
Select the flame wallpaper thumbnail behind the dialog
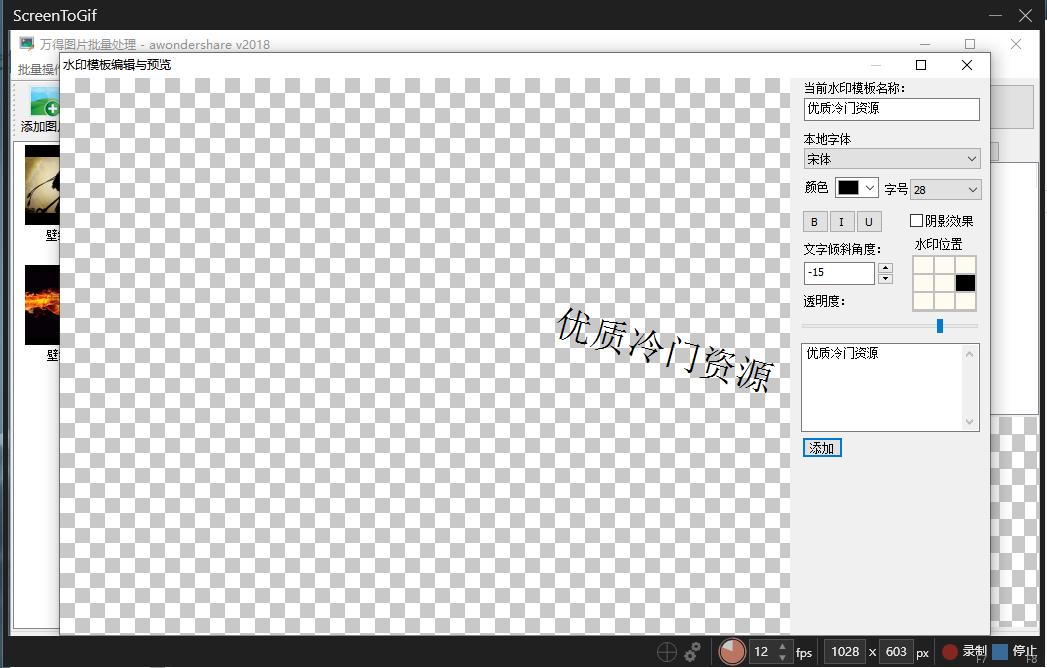pyautogui.click(x=42, y=305)
